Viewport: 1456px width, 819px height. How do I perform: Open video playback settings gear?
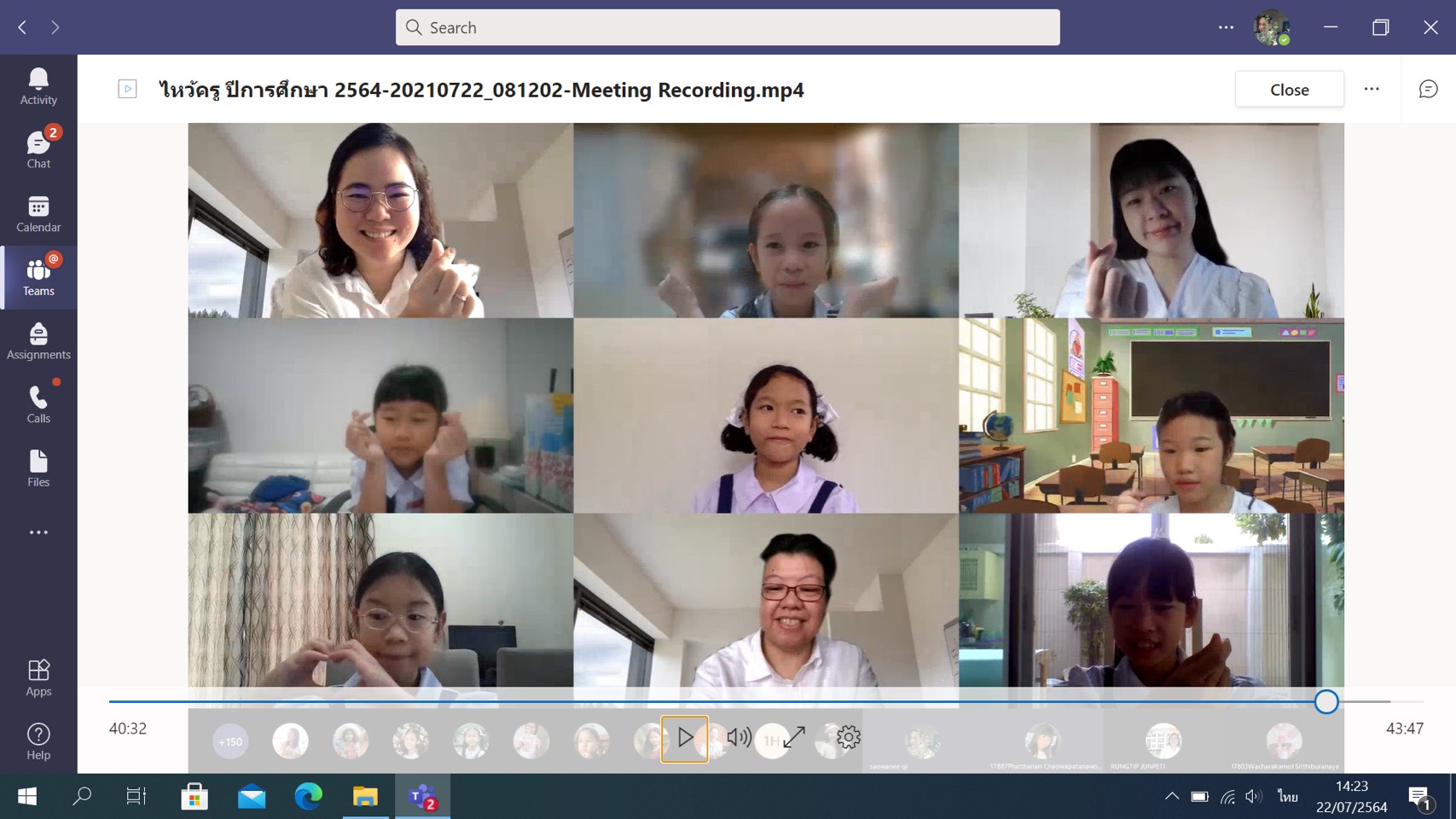coord(848,737)
